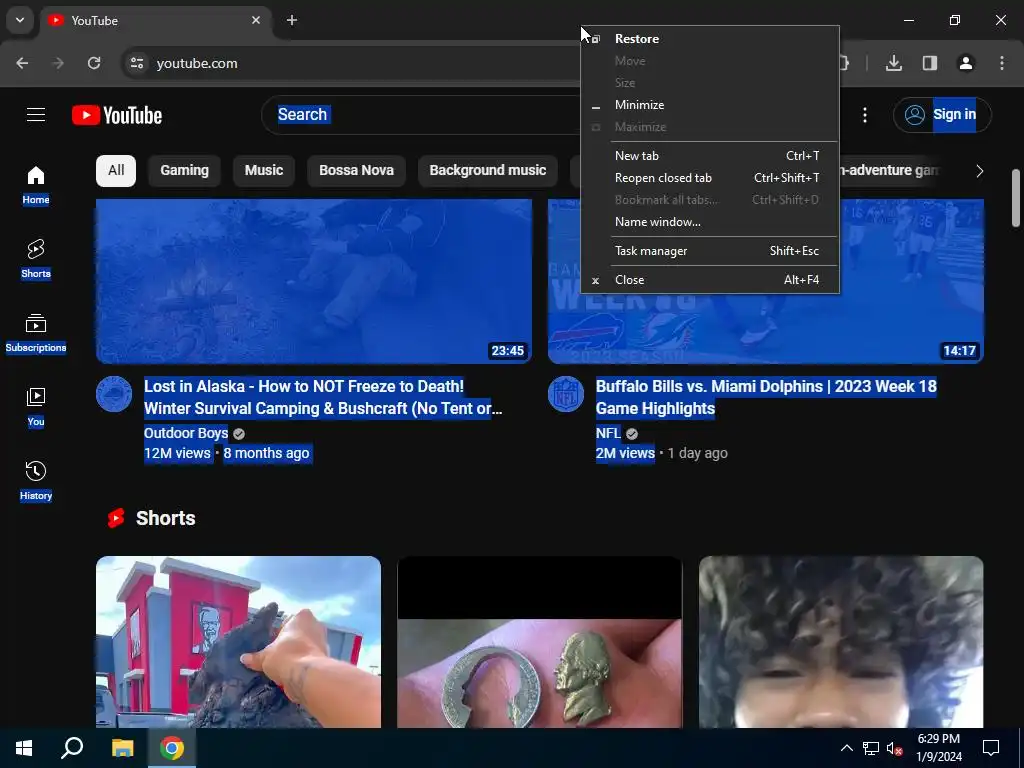
Task: Open the network tray icon
Action: pos(871,748)
